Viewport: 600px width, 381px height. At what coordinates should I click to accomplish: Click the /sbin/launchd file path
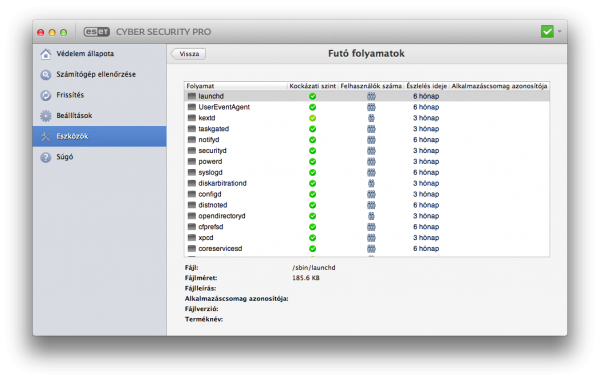[x=314, y=268]
